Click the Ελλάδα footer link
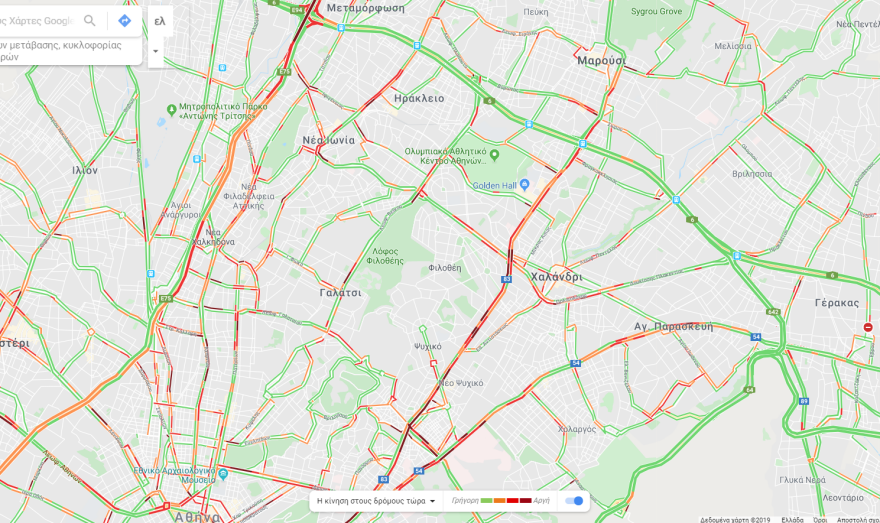Viewport: 880px width, 523px height. [792, 520]
